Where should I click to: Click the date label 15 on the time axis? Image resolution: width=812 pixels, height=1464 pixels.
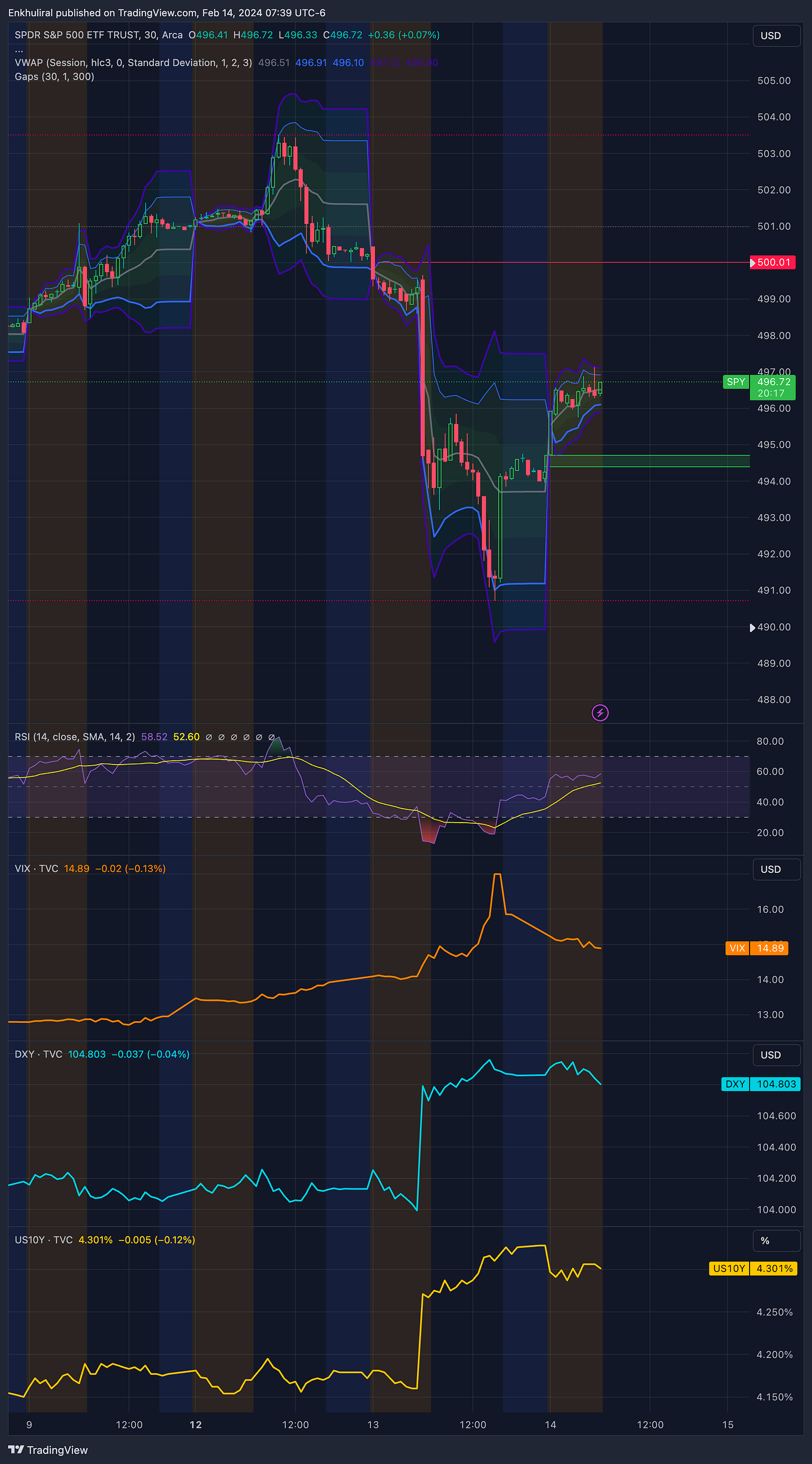coord(728,1425)
